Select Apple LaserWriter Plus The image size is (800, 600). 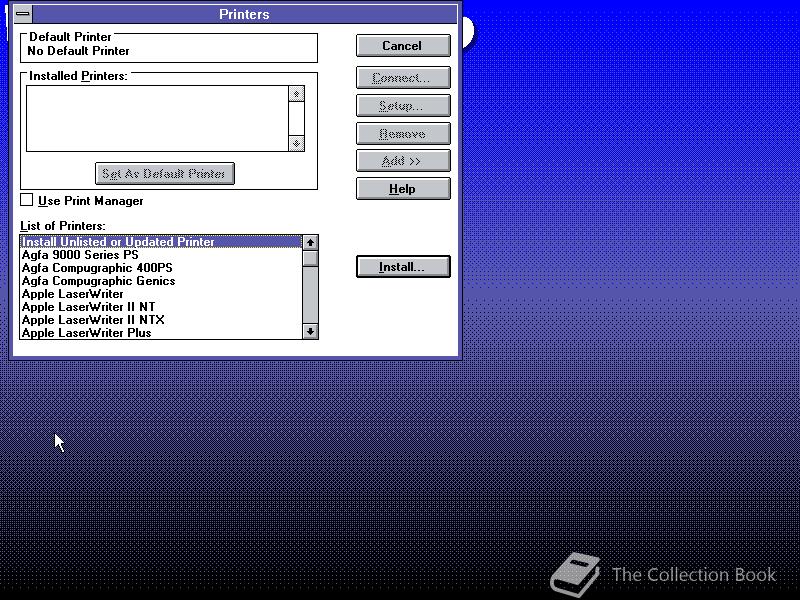161,333
